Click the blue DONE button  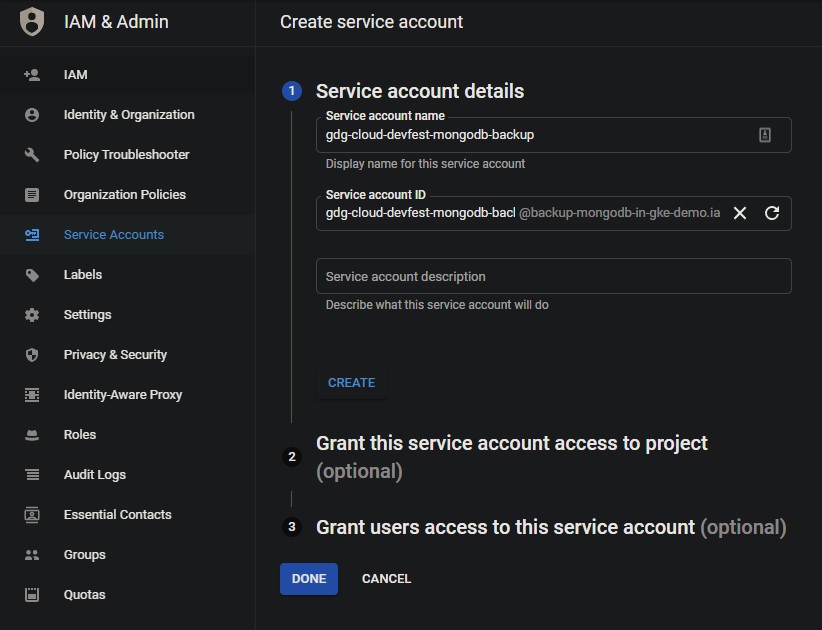[x=309, y=579]
